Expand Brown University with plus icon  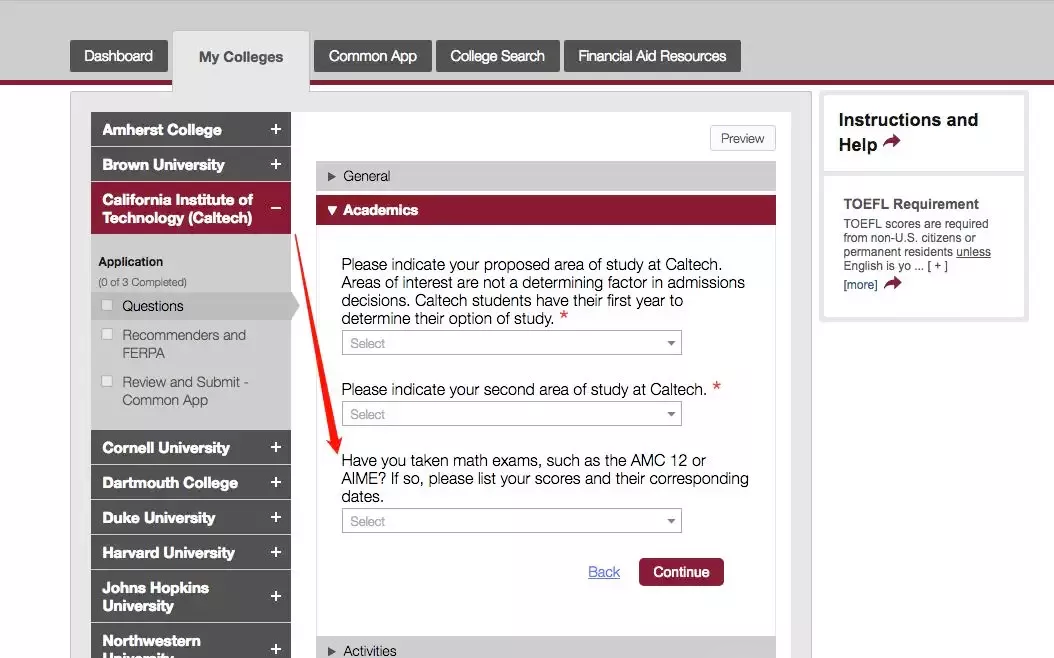(275, 165)
